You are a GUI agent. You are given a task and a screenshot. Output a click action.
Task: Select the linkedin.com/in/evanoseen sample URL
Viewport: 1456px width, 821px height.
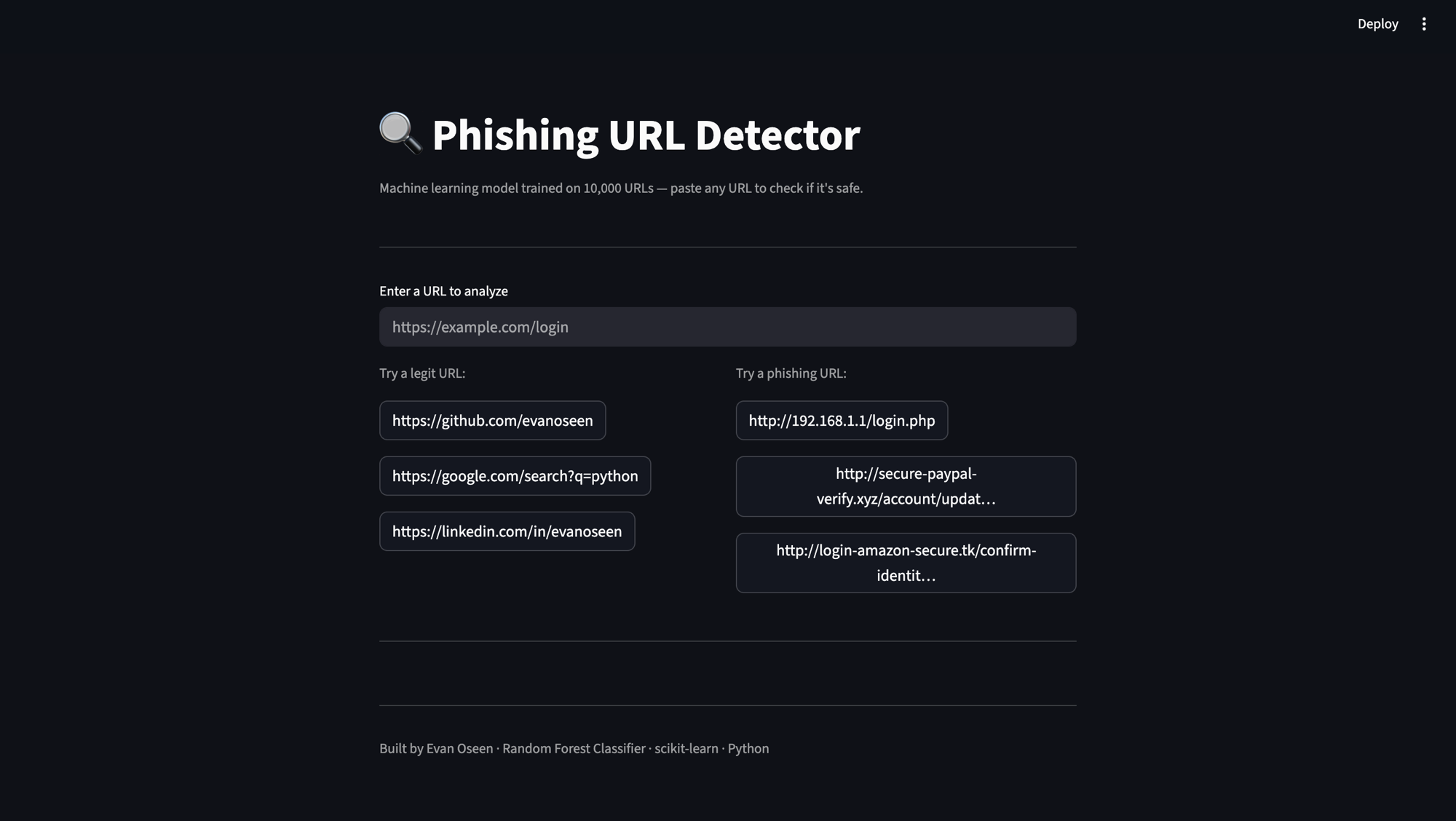click(x=507, y=531)
